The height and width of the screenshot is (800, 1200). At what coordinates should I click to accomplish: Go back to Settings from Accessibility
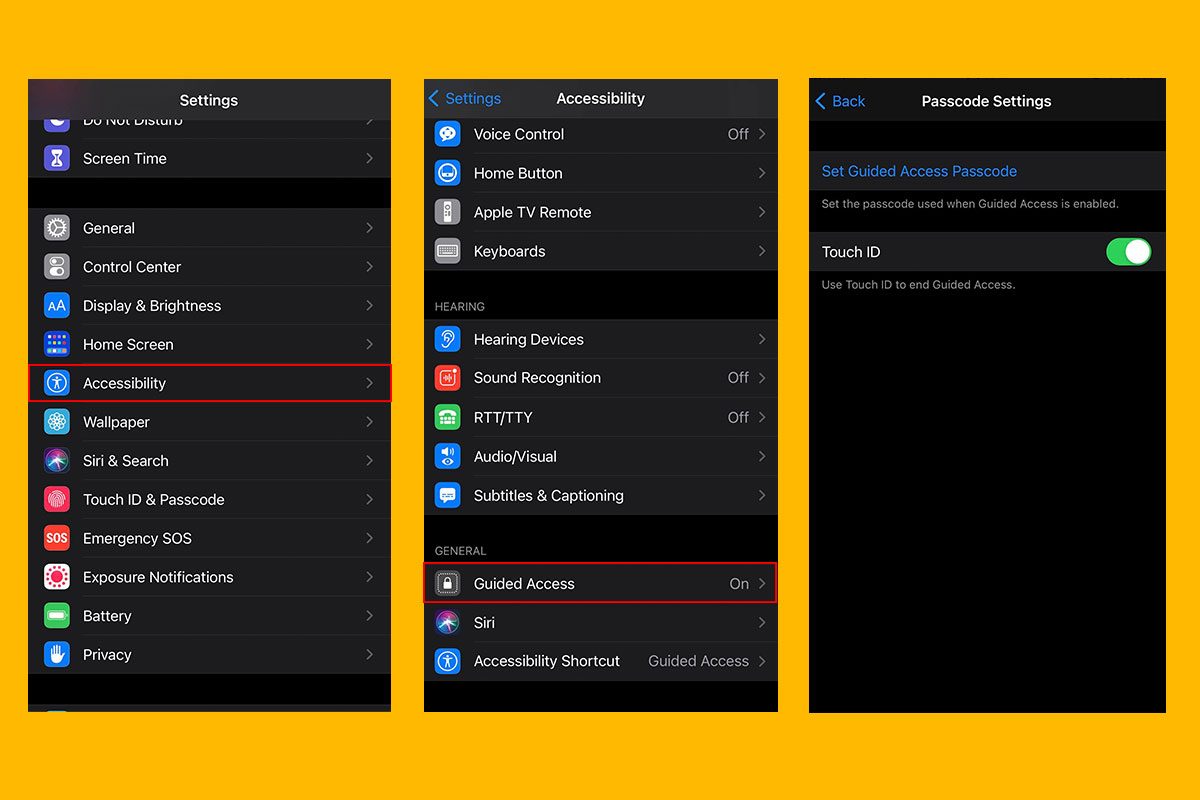(465, 98)
